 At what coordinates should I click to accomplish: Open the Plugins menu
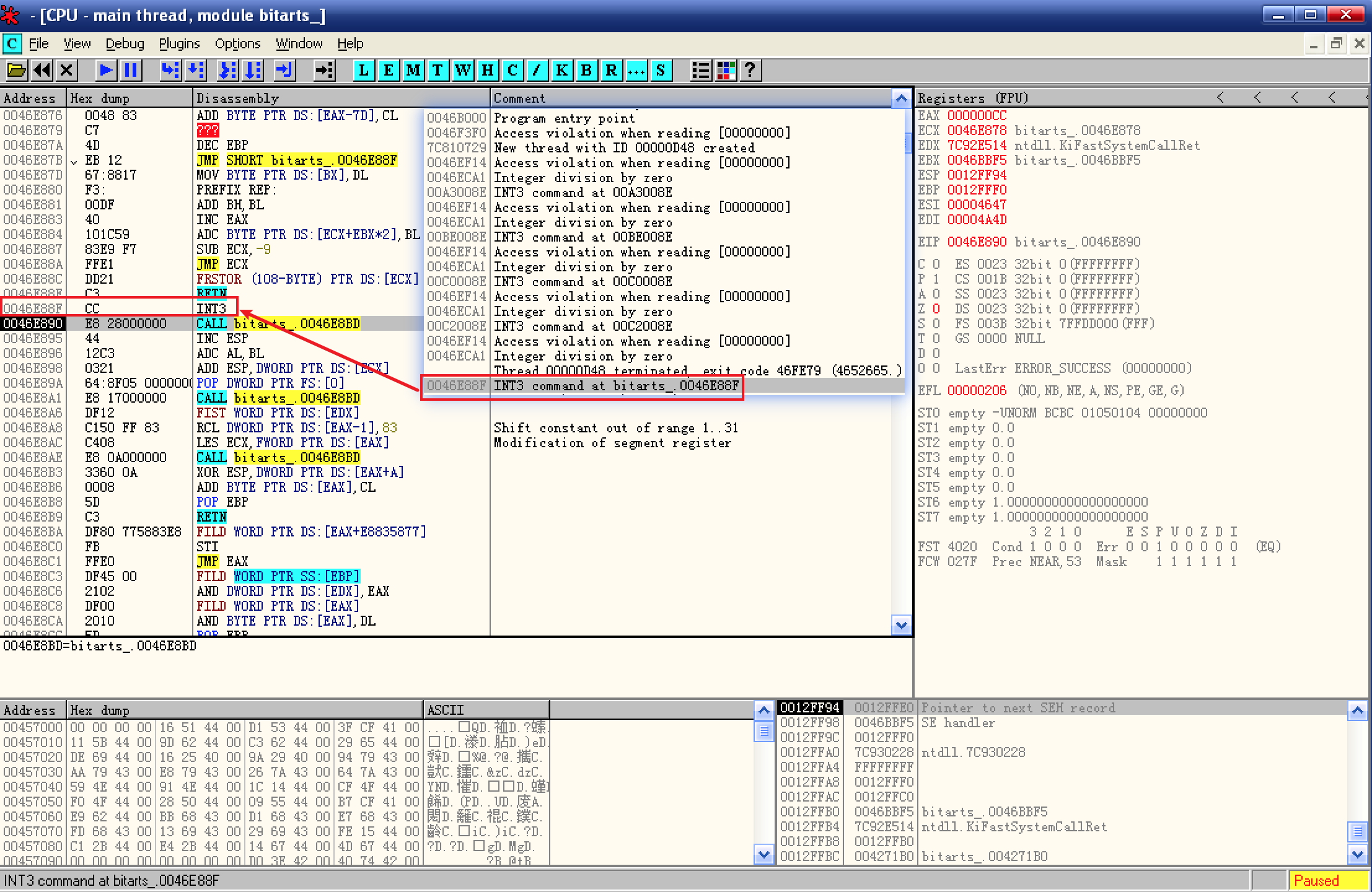point(179,43)
